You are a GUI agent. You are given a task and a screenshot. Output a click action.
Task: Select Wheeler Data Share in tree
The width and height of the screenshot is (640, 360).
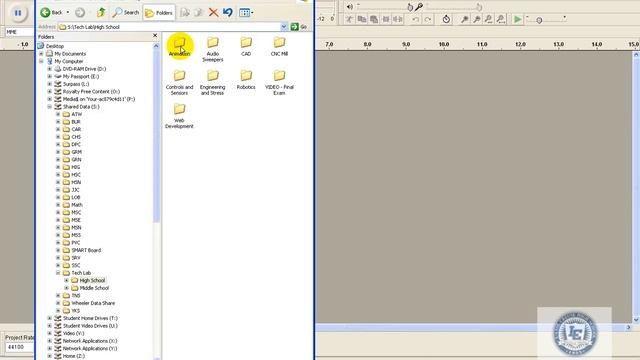point(93,303)
